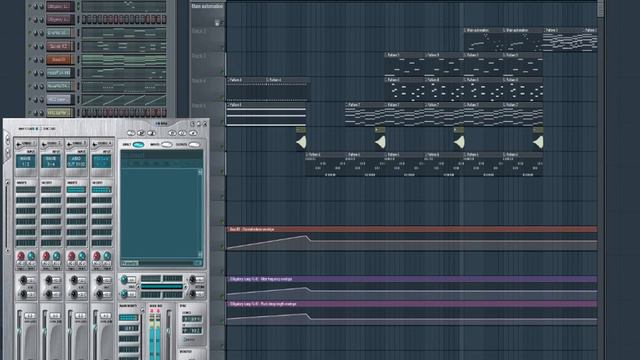Open the sawtooth ramp preview of the grey-blue channel

pos(124,99)
